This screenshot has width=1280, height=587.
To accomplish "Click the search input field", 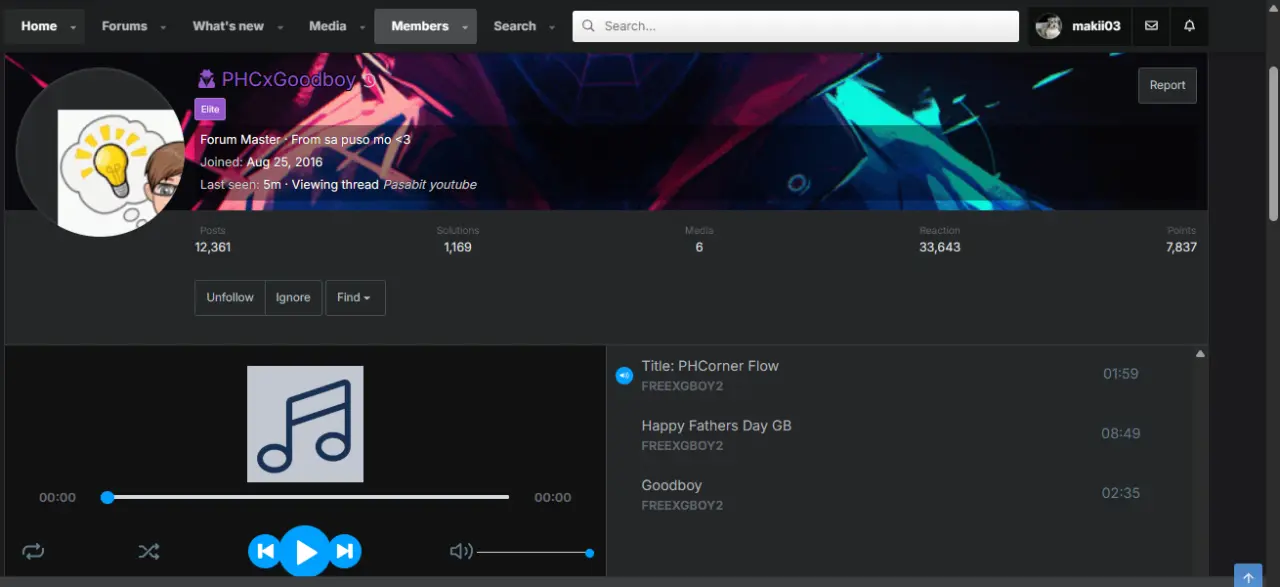I will 795,26.
